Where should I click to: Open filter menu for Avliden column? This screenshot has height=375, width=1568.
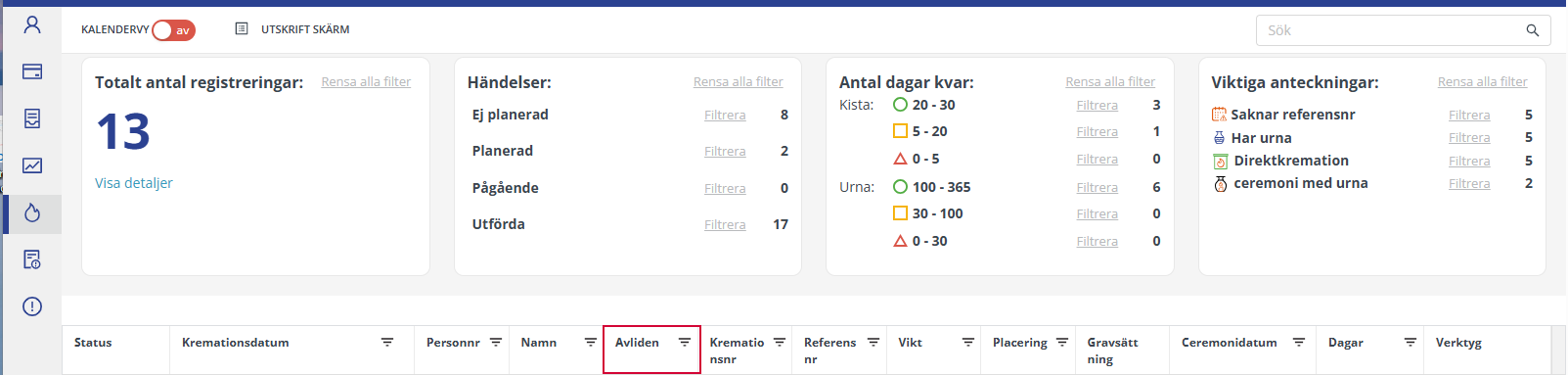point(685,343)
